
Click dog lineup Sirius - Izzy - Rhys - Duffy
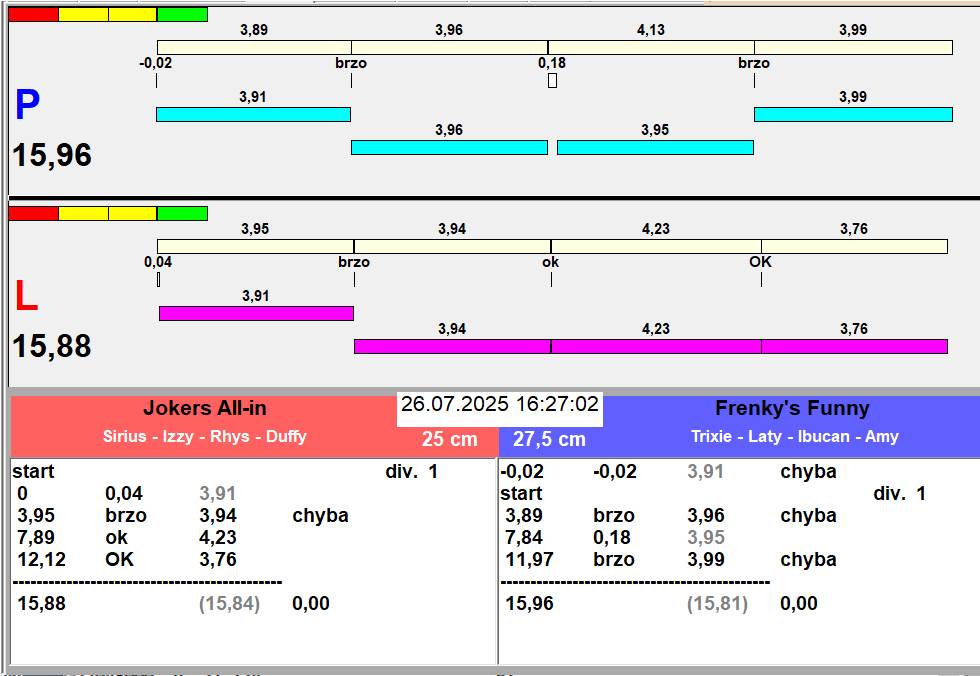pos(205,436)
